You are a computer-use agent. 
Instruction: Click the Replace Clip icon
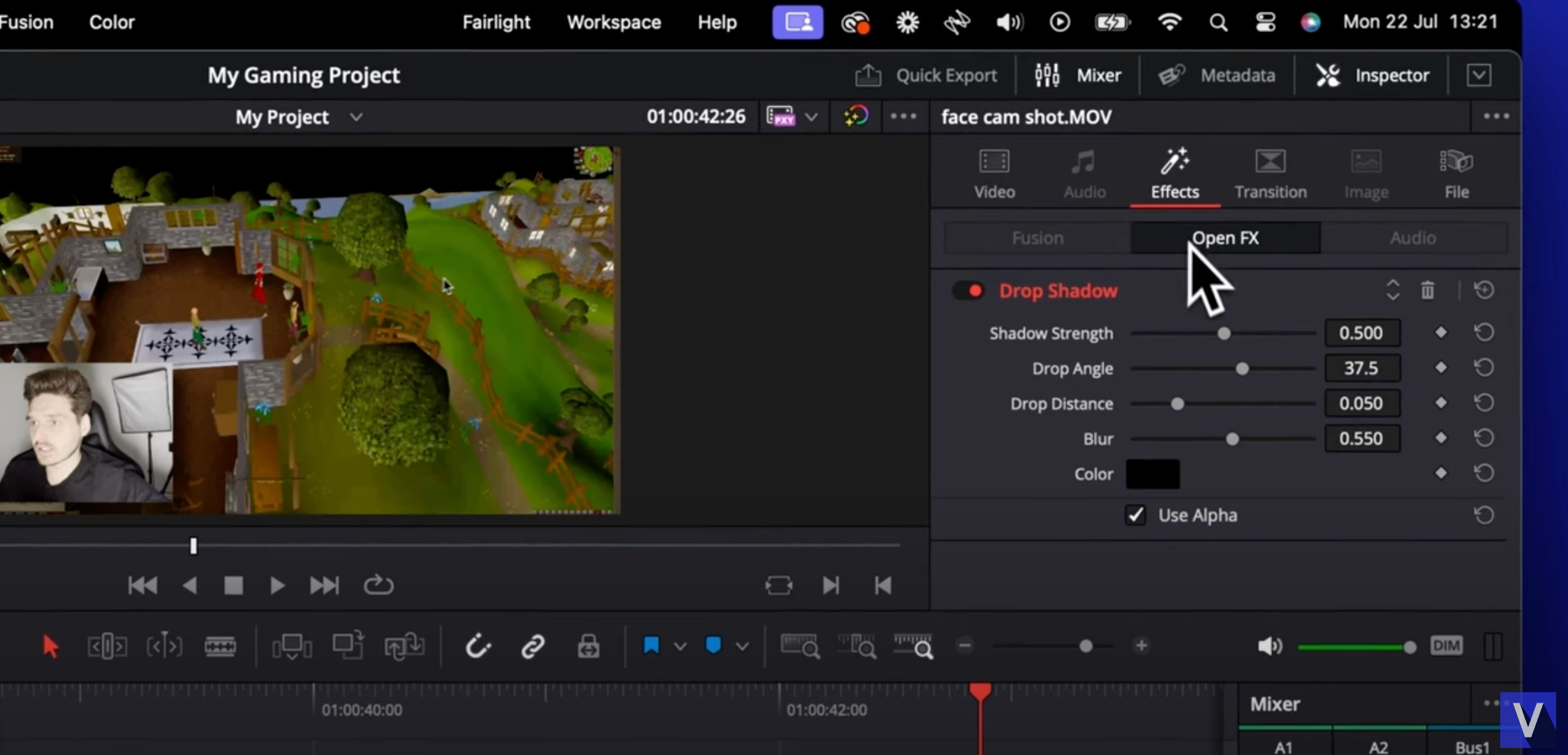[404, 646]
